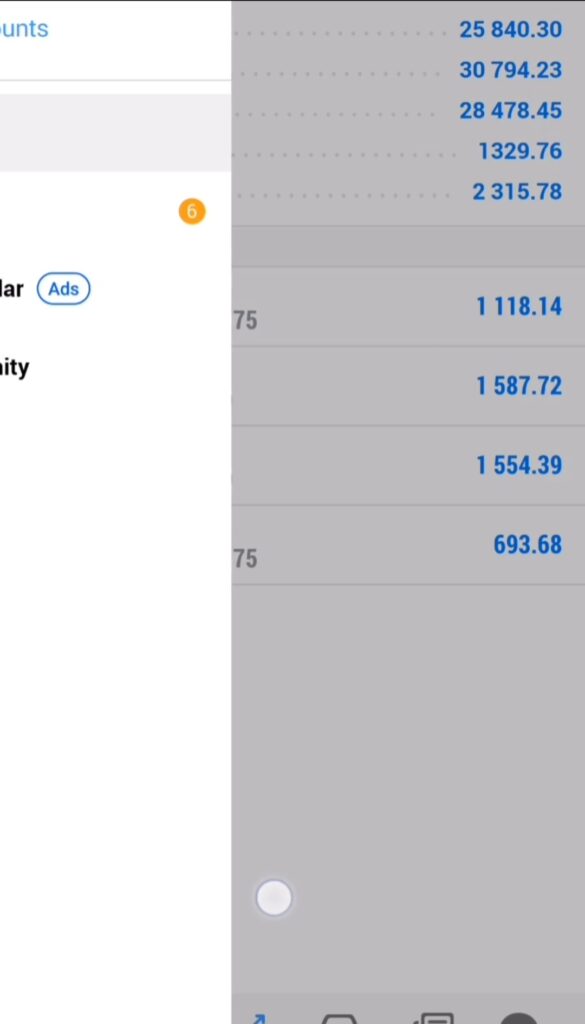Screen dimensions: 585x1024
Task: Open the messages chat icon in bottom bar
Action: 434,1019
